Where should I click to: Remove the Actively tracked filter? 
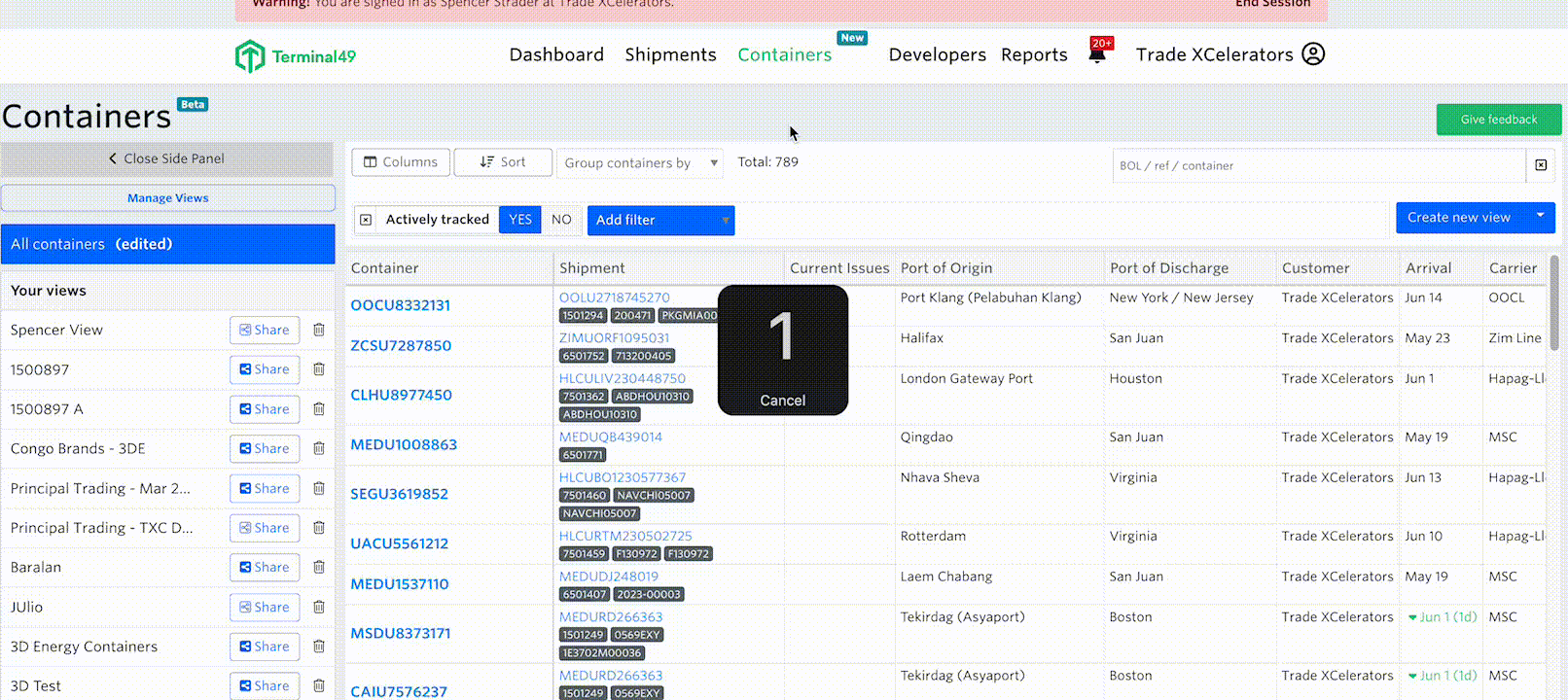(366, 220)
